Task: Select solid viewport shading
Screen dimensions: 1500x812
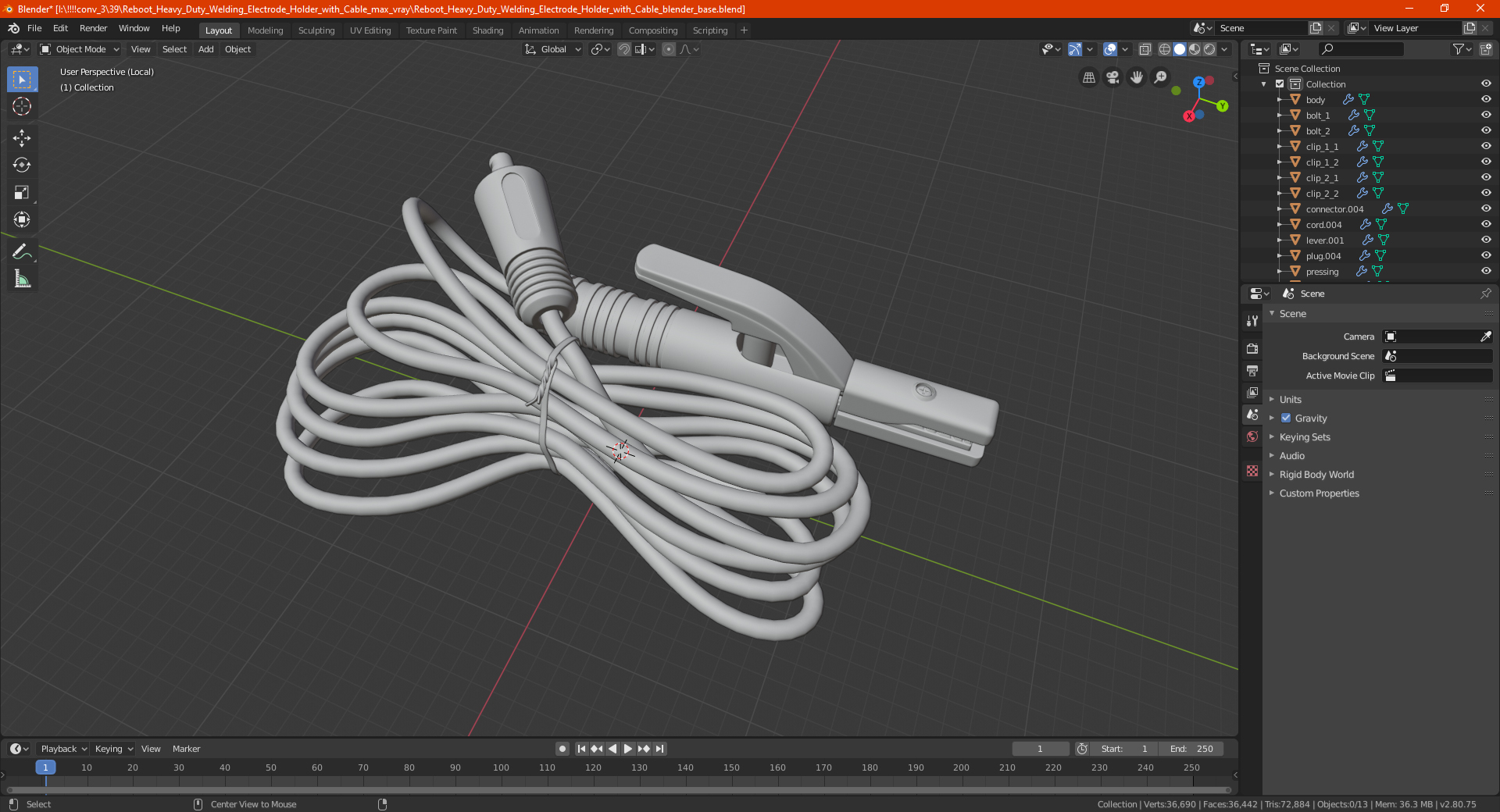Action: coord(1180,49)
